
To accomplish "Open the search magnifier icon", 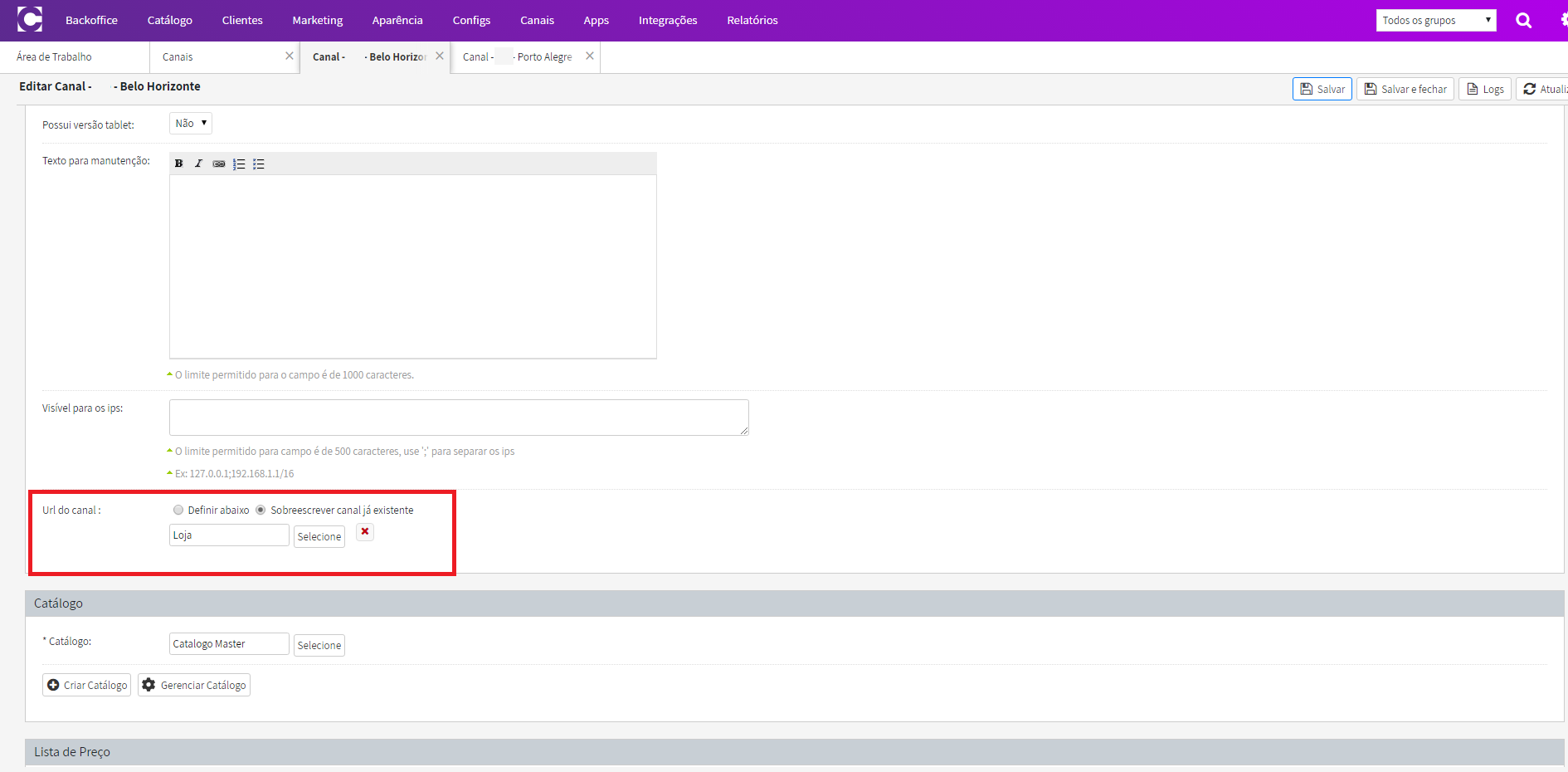I will pos(1523,20).
